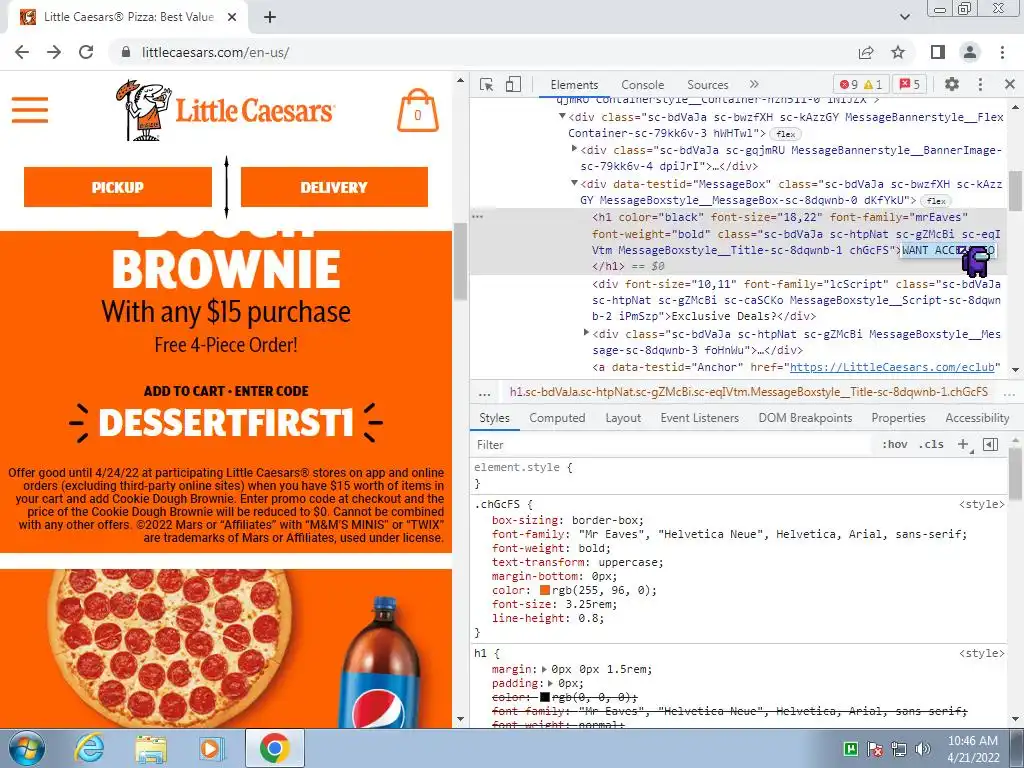Open the system volume control
Screen dimensions: 1024x768
coord(923,748)
